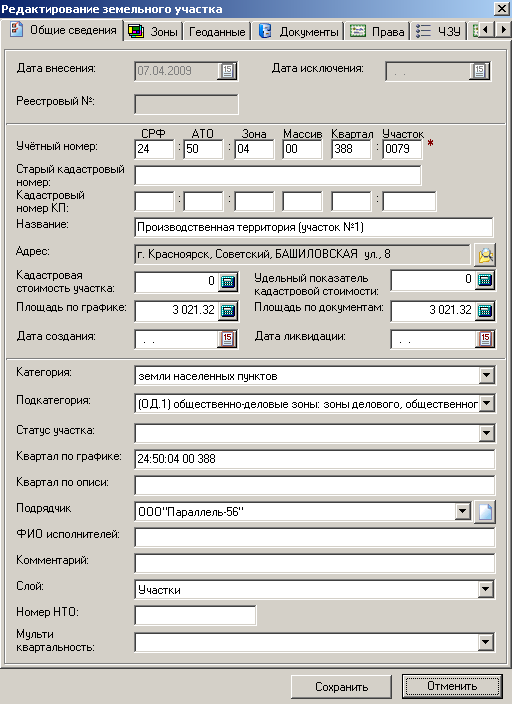Focus the Квартал по описи field
The image size is (512, 704).
[314, 485]
